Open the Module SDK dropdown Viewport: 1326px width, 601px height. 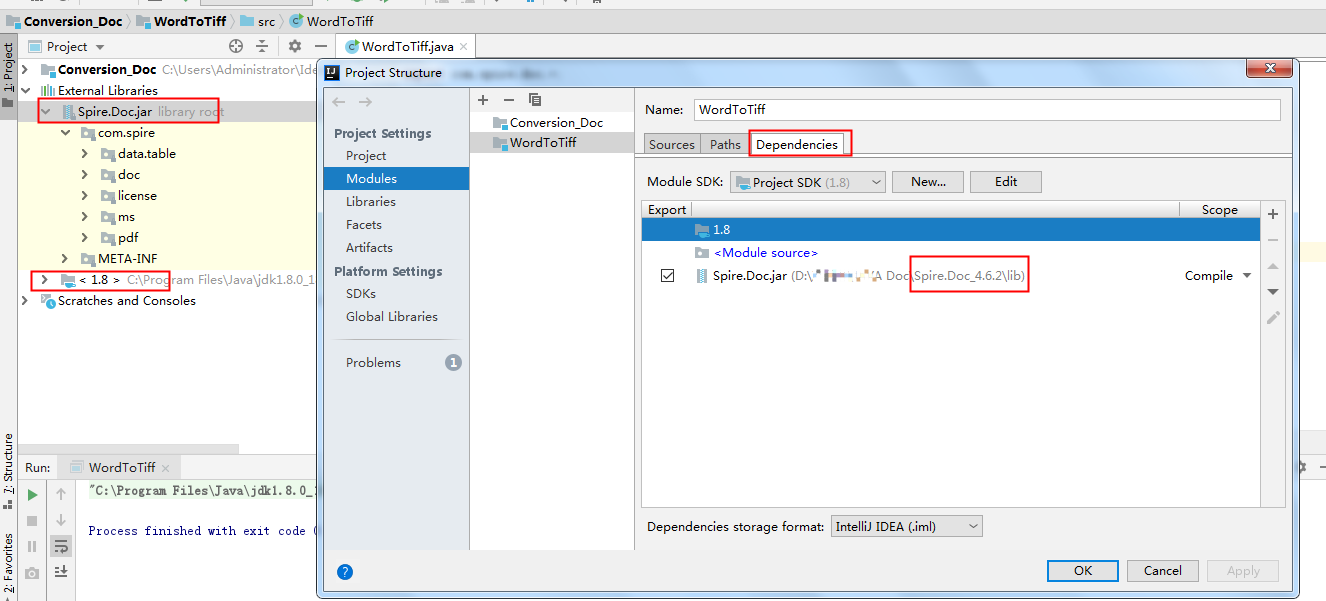coord(808,182)
